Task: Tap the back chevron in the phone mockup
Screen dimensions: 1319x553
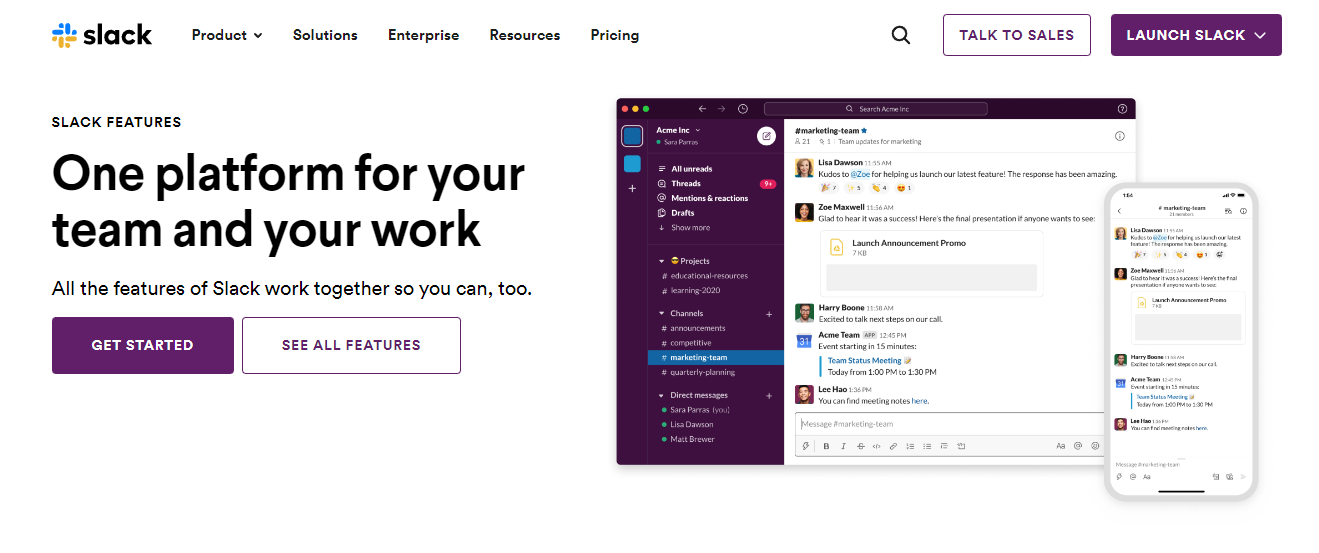Action: [1119, 211]
